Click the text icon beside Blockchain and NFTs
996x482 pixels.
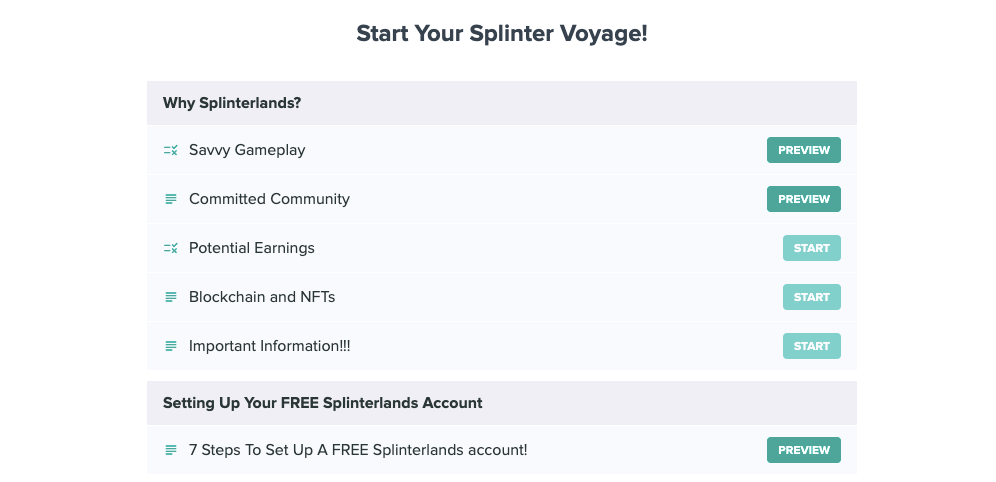click(x=171, y=297)
